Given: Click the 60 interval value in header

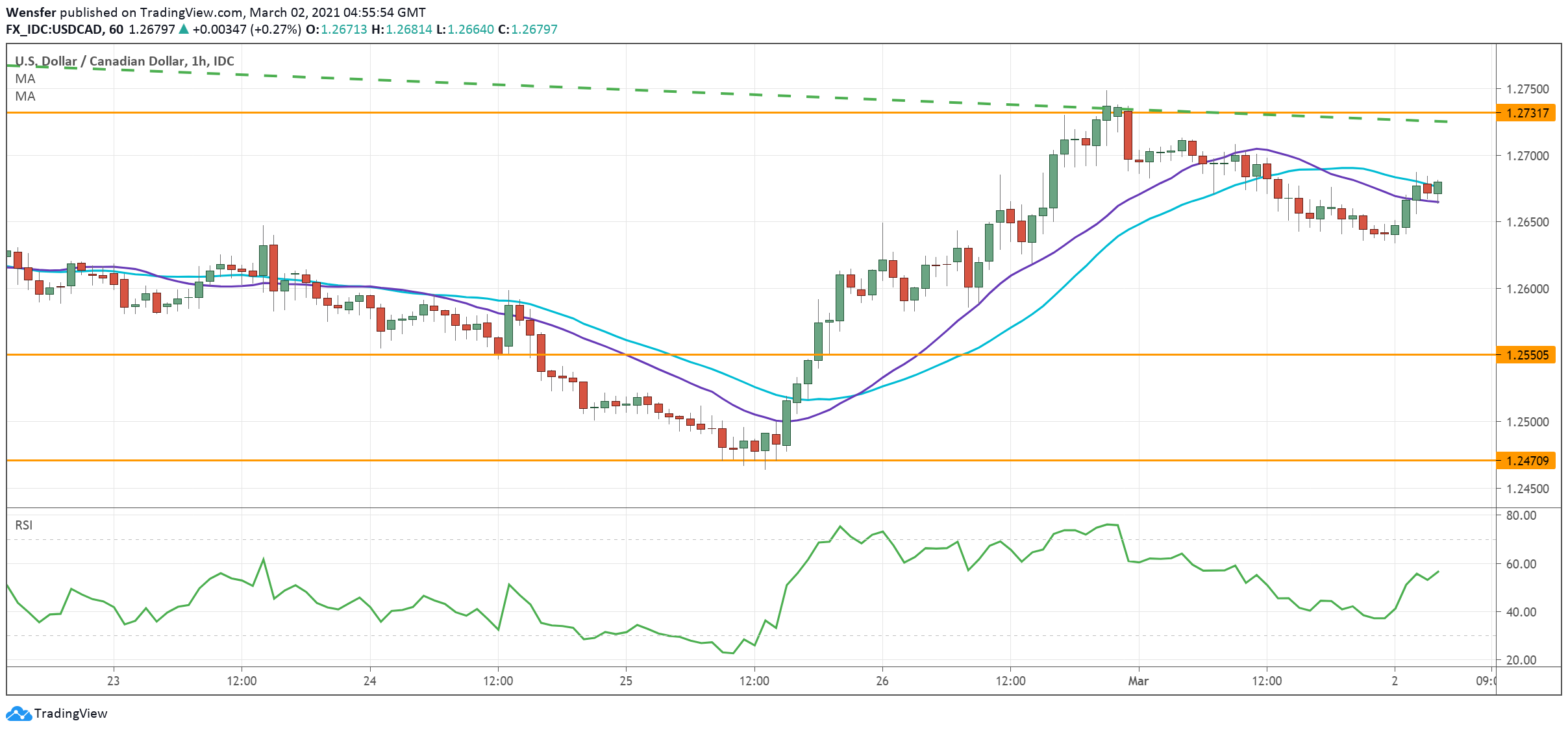Looking at the screenshot, I should coord(116,29).
